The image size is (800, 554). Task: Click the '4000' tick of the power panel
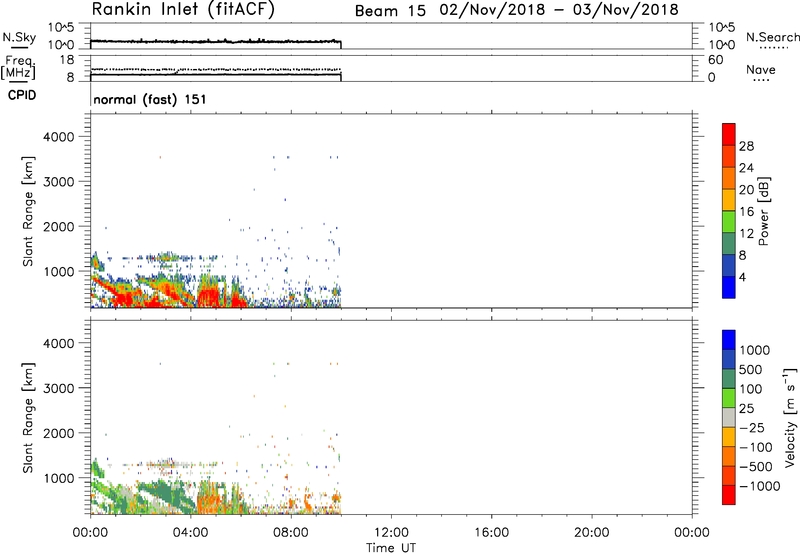click(x=59, y=137)
